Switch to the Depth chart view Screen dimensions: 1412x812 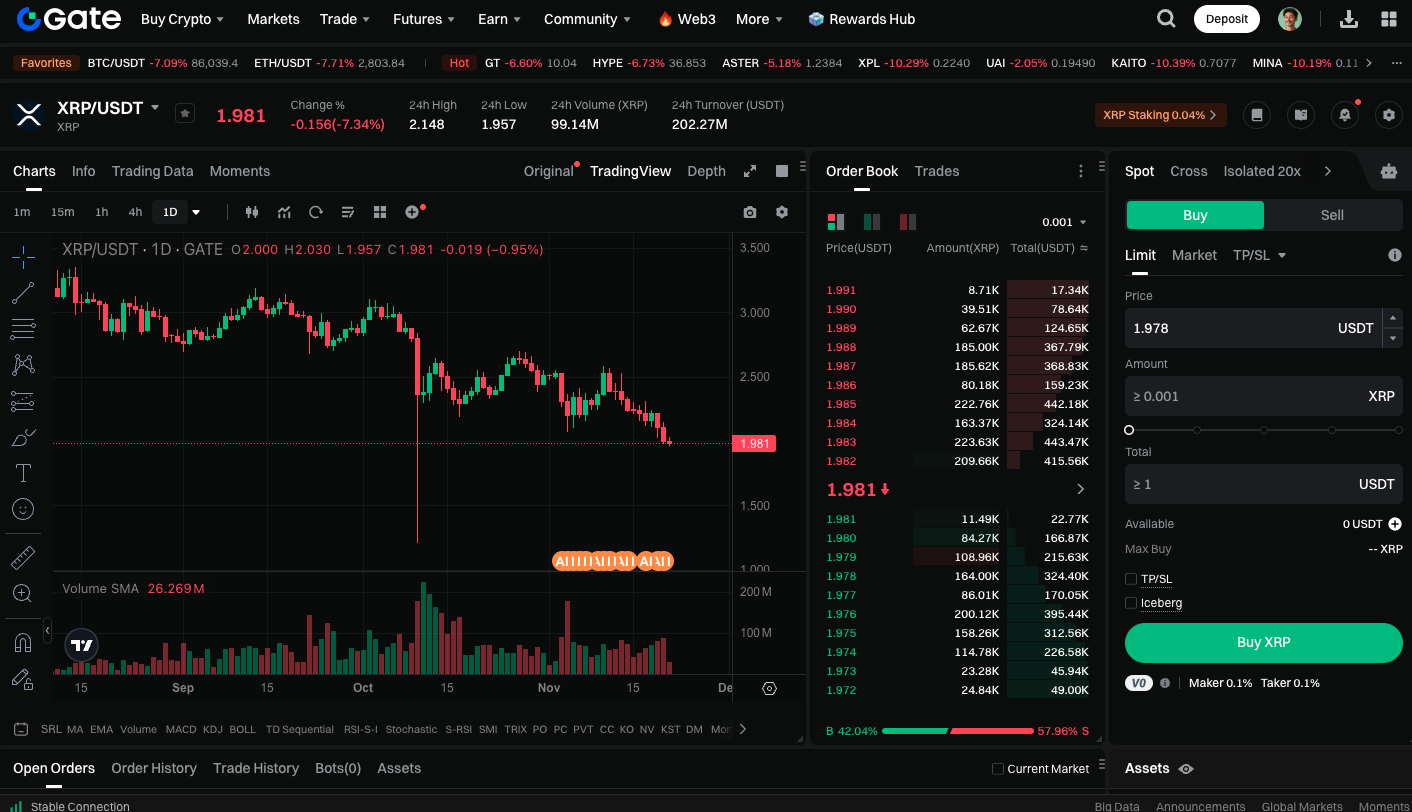(x=706, y=171)
